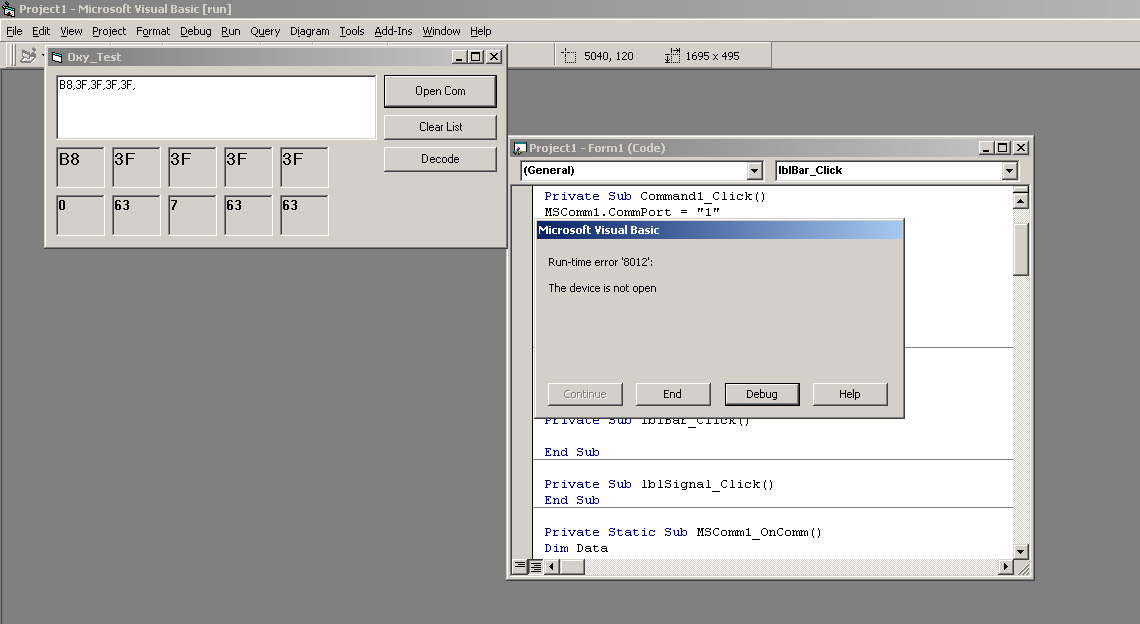Open the Query menu

click(x=265, y=31)
